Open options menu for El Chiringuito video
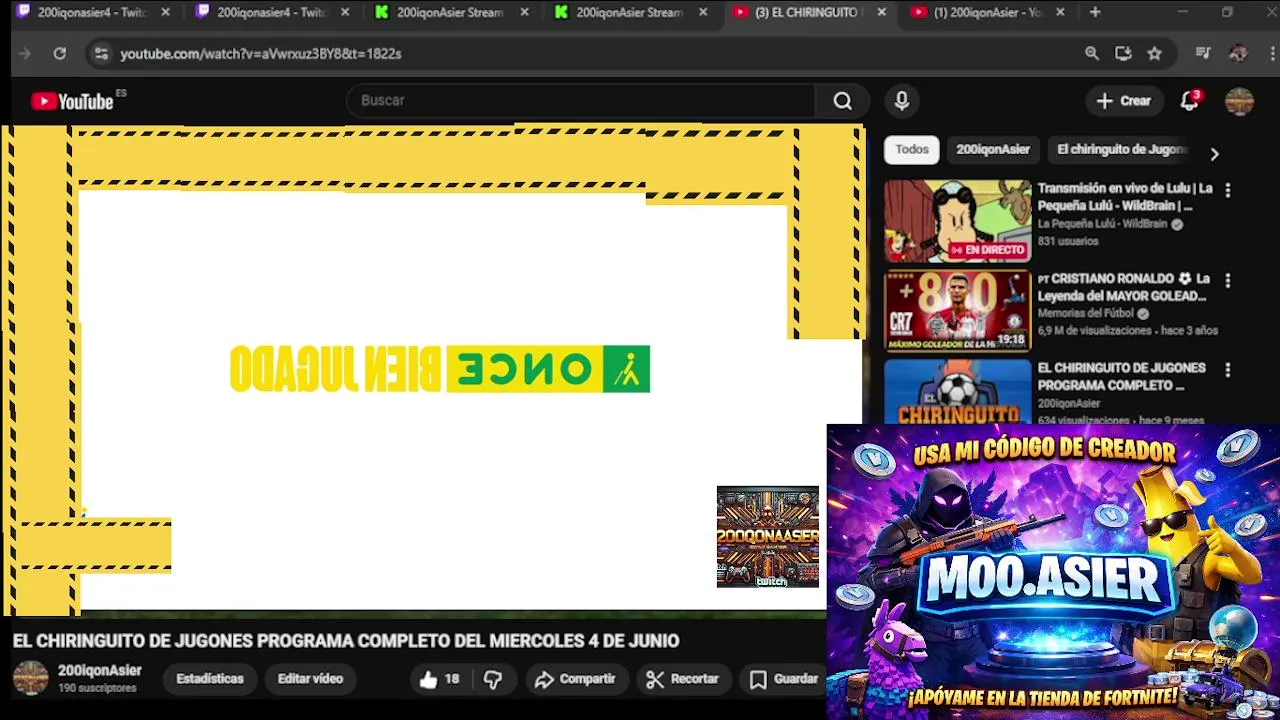The image size is (1280, 720). (1228, 370)
